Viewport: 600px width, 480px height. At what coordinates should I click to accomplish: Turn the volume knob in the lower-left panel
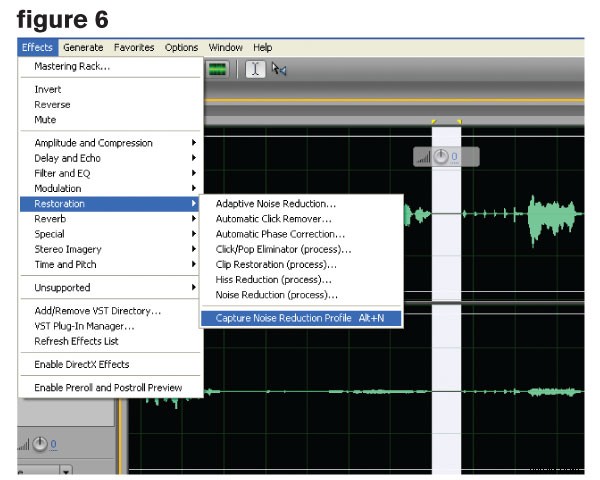click(x=40, y=444)
